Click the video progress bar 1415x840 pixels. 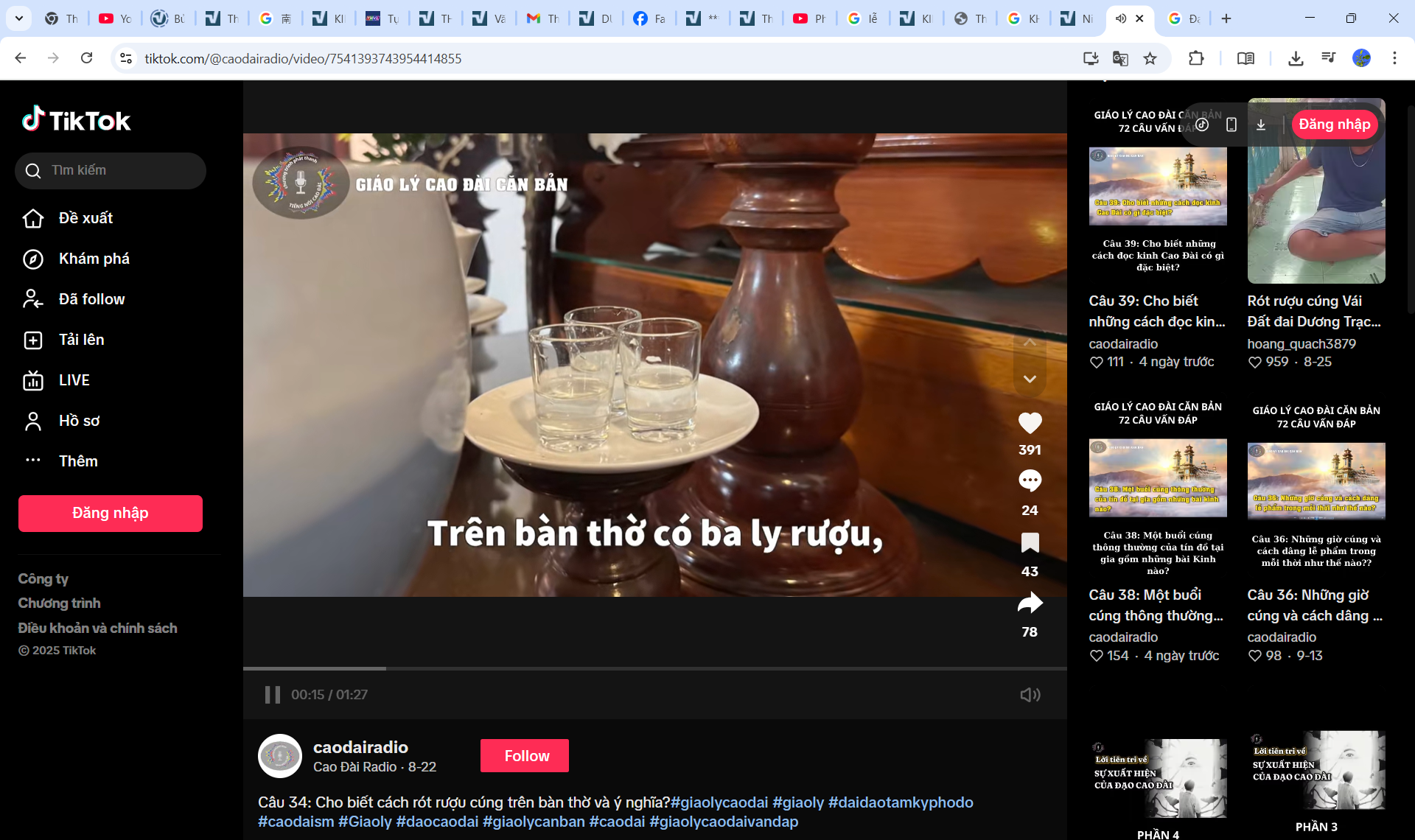pos(654,668)
